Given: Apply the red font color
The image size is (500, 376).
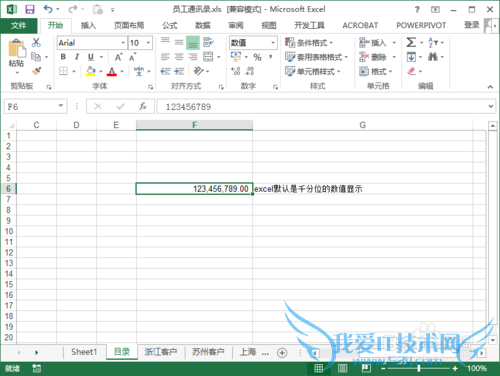Looking at the screenshot, I should (112, 71).
